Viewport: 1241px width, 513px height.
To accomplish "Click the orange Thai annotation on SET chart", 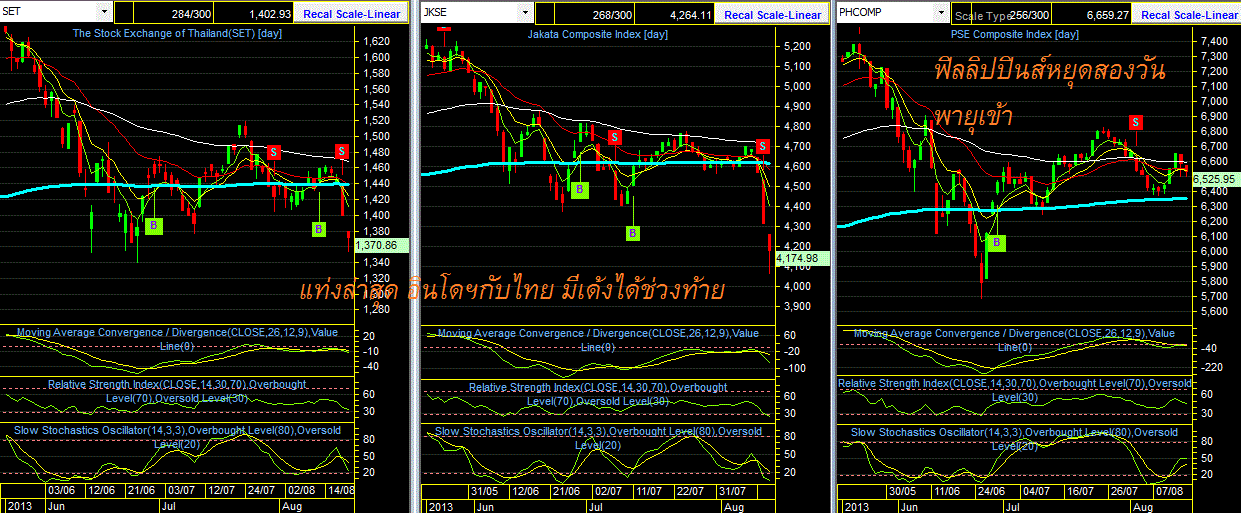I will click(511, 291).
